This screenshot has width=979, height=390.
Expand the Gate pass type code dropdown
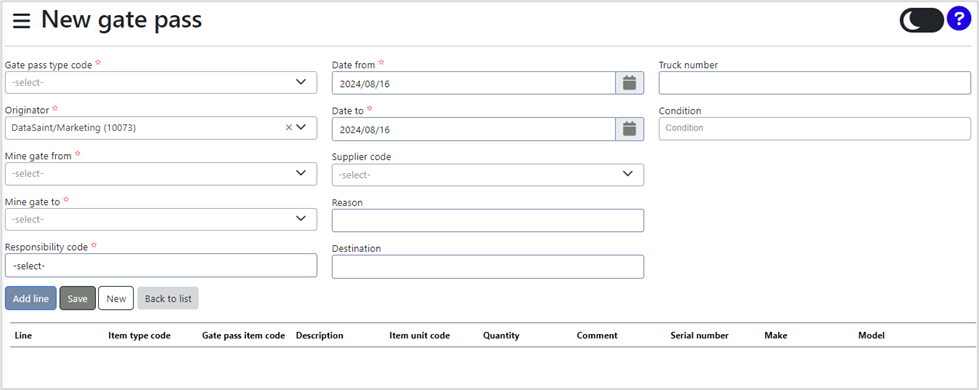click(161, 82)
